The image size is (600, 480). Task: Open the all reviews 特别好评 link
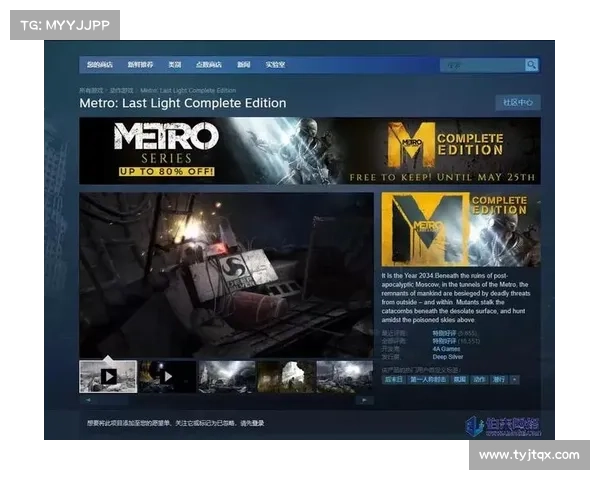pyautogui.click(x=445, y=341)
